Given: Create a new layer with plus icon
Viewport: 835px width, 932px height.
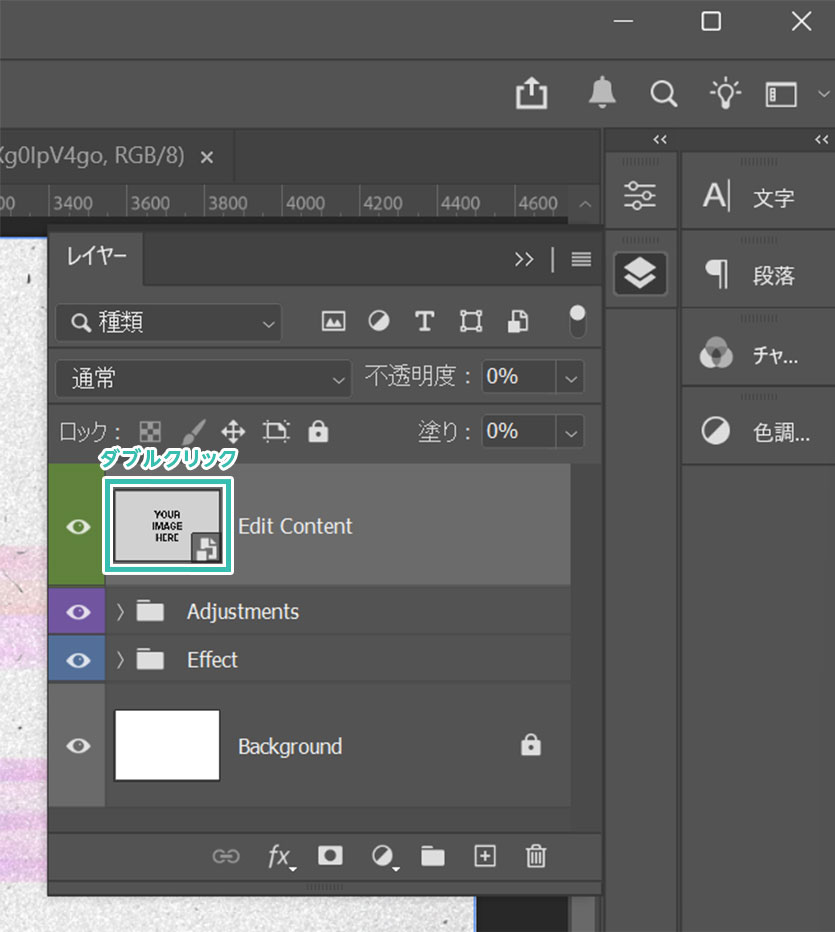Looking at the screenshot, I should pyautogui.click(x=485, y=856).
